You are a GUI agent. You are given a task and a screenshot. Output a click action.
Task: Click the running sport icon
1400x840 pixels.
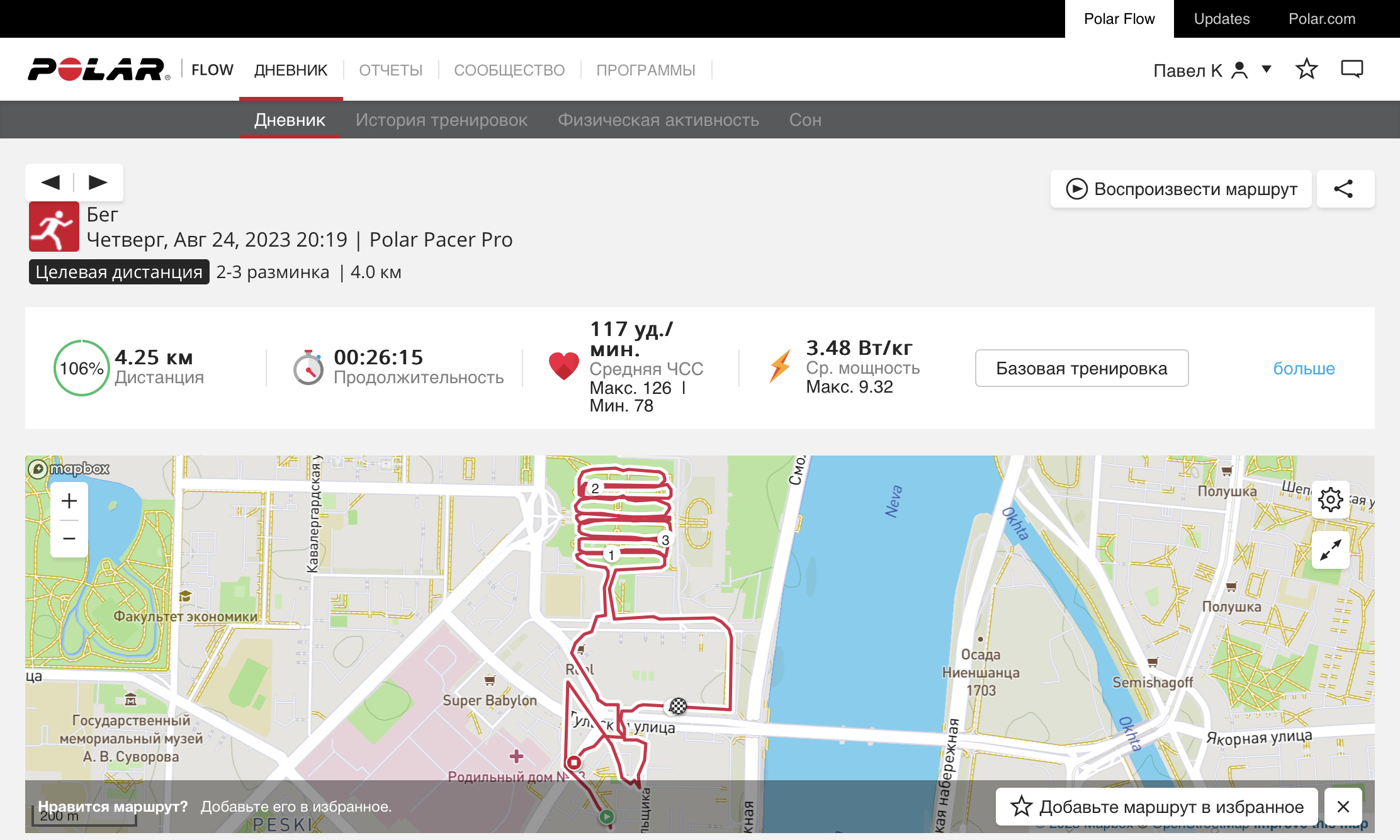(54, 227)
